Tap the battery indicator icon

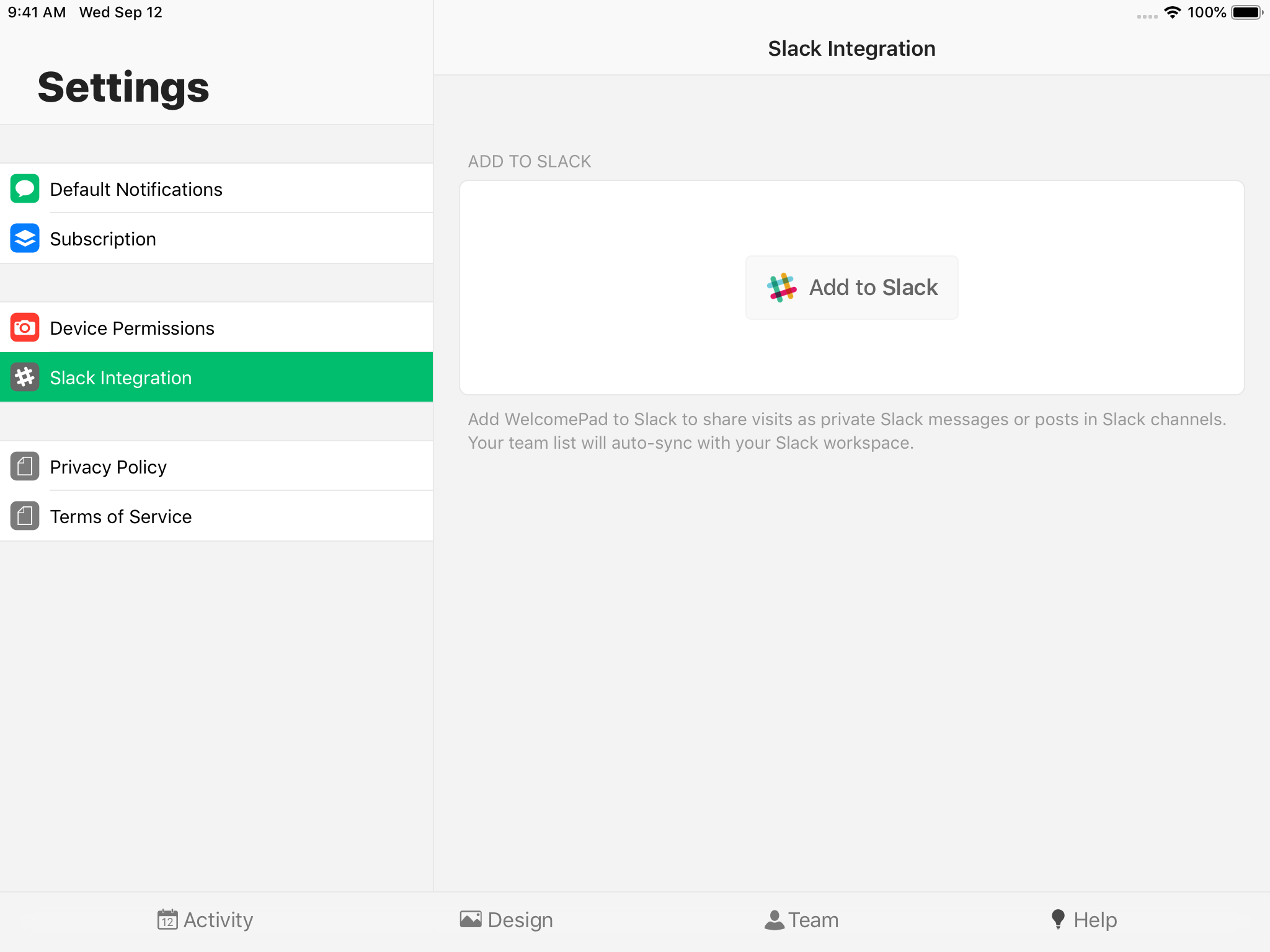click(1247, 12)
